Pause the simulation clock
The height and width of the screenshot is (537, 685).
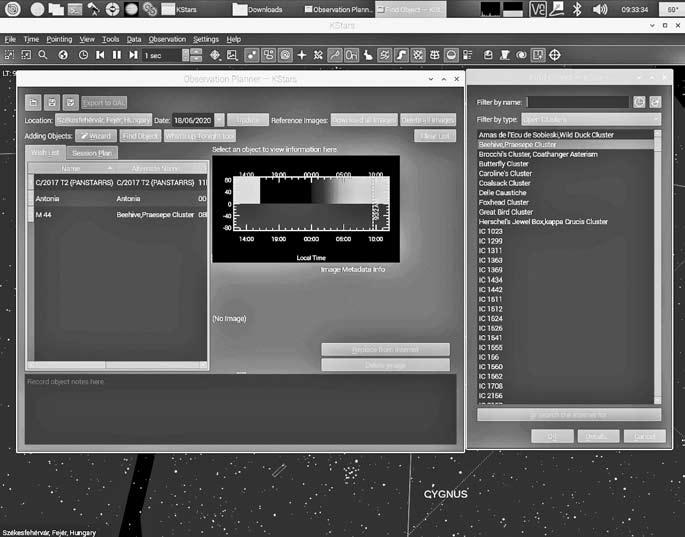pos(117,55)
